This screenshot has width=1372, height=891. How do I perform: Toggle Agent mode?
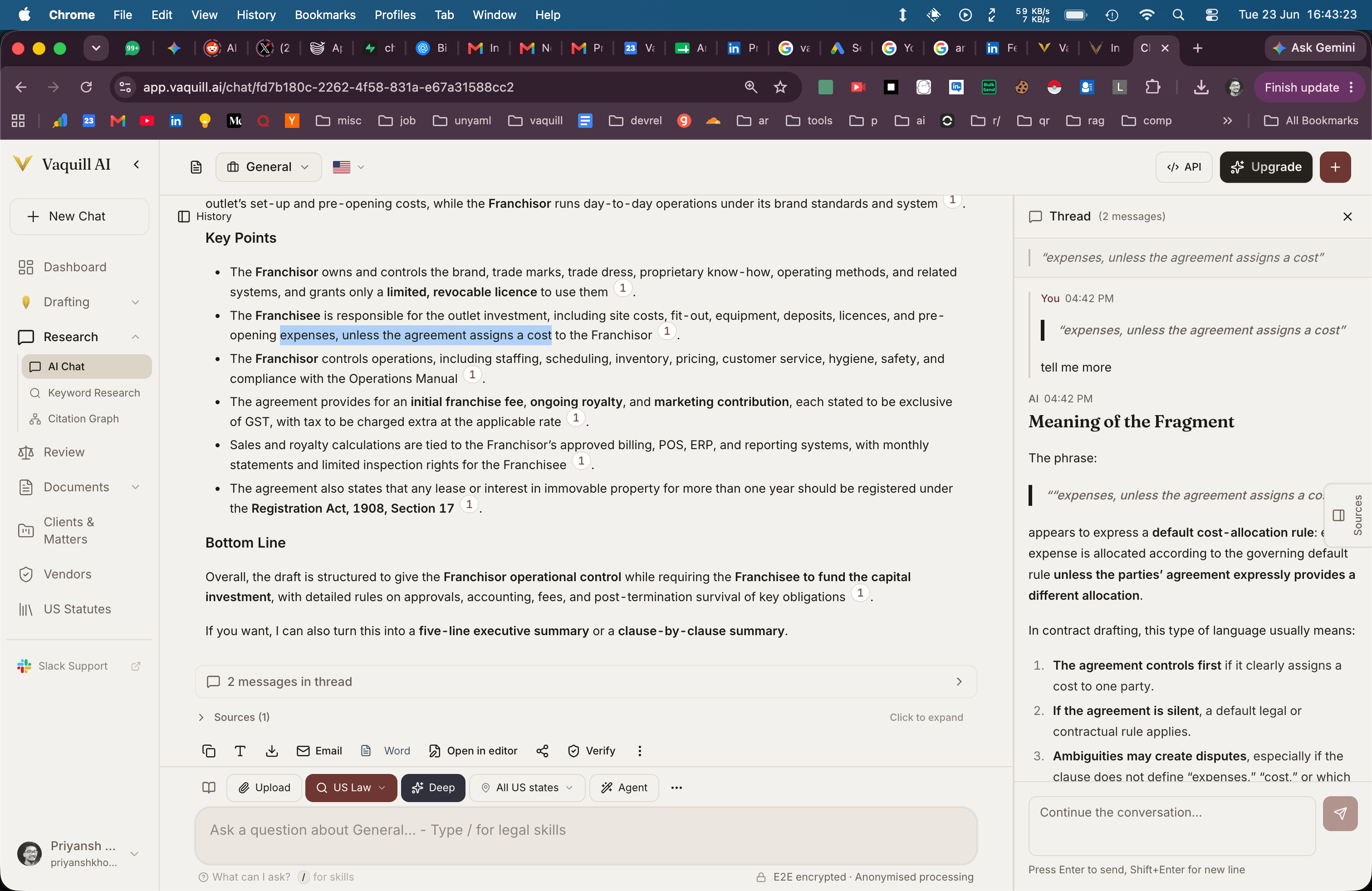[x=624, y=787]
